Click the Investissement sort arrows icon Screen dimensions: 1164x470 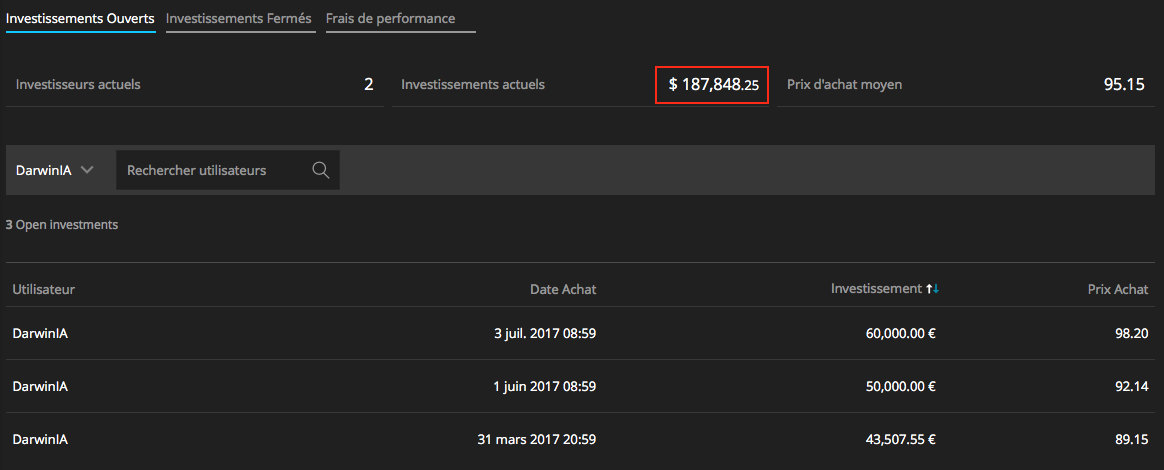tap(933, 289)
